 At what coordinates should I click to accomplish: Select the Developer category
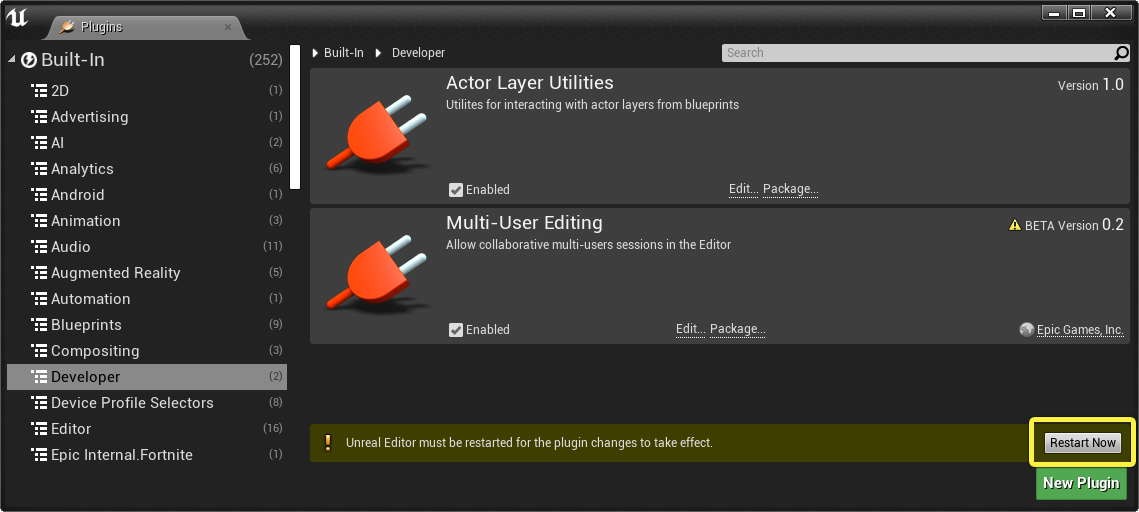point(147,377)
